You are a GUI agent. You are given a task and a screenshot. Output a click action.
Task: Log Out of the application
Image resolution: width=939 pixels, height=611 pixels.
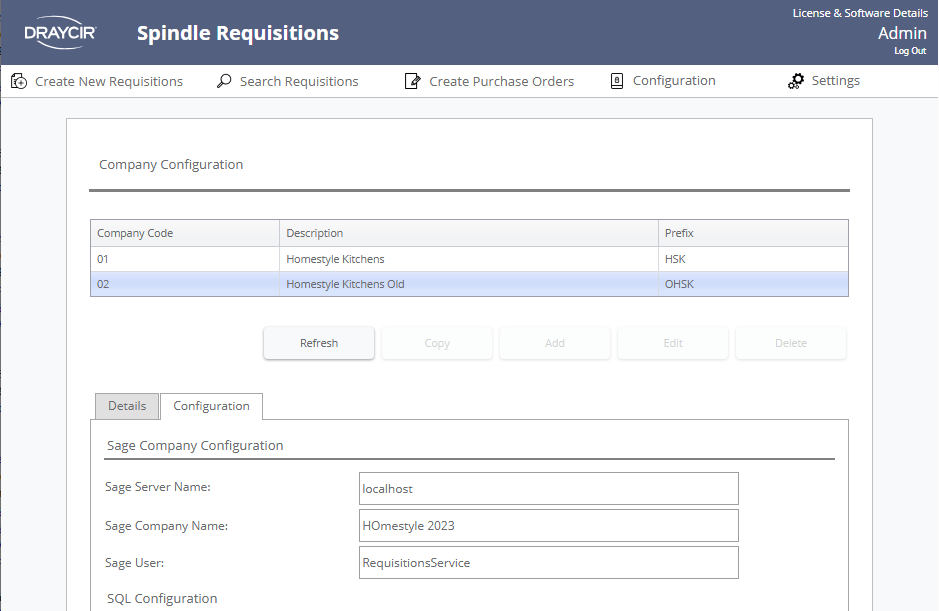click(910, 51)
